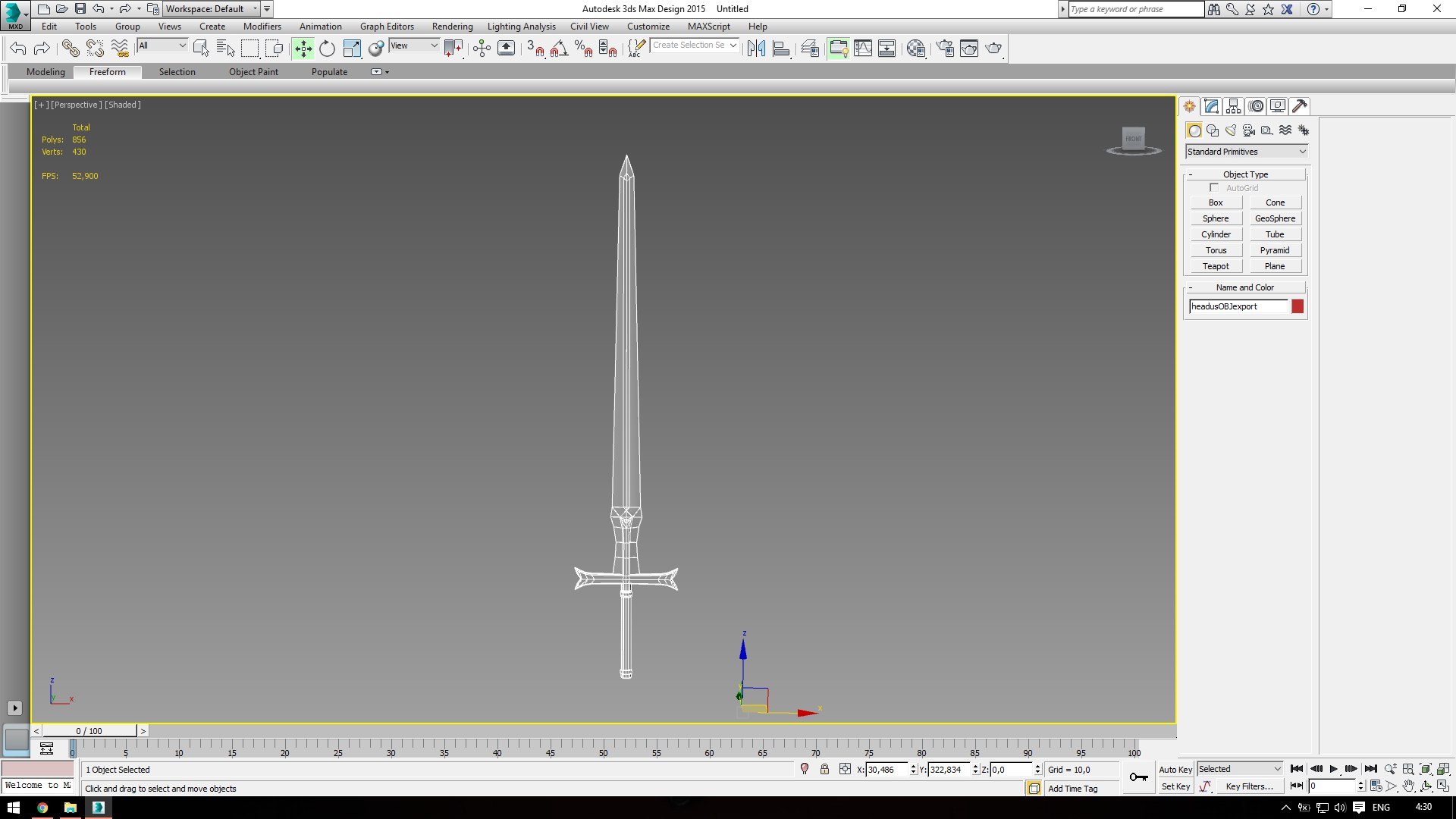Open the Material Editor
Image resolution: width=1456 pixels, height=819 pixels.
(x=915, y=49)
